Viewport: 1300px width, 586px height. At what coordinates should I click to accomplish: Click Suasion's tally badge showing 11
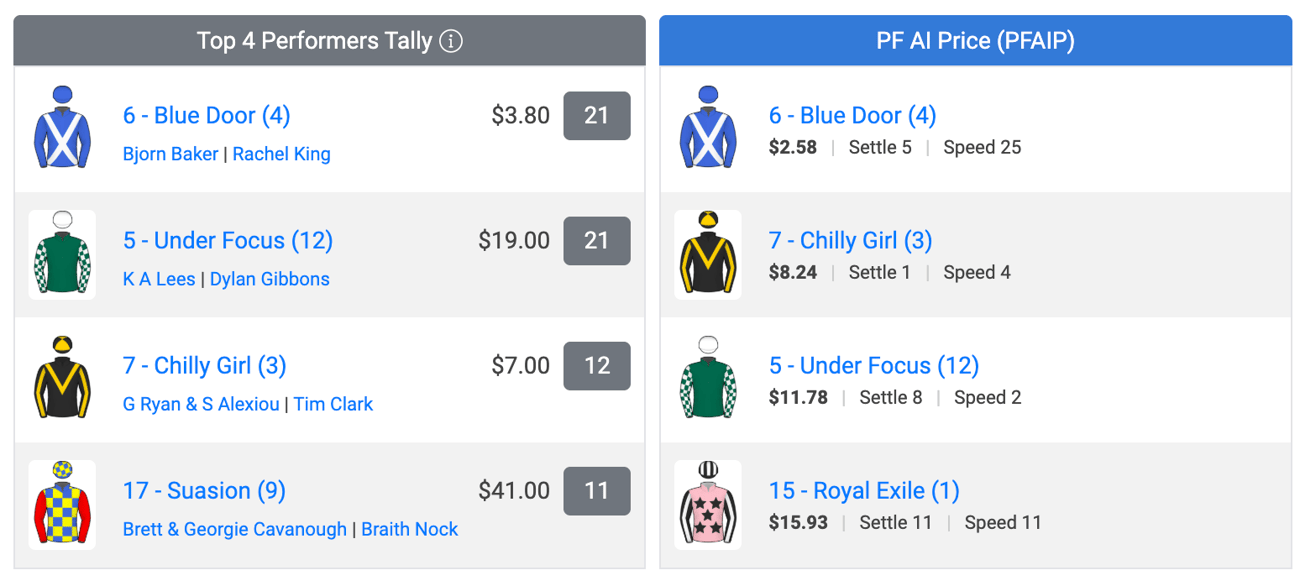pyautogui.click(x=597, y=491)
